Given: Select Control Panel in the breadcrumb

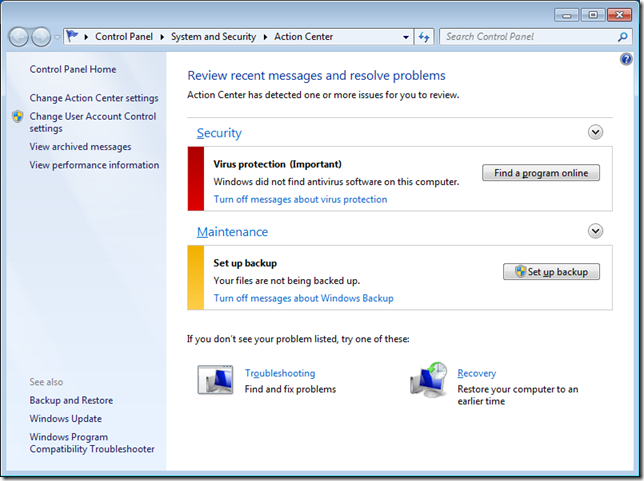Looking at the screenshot, I should click(124, 37).
